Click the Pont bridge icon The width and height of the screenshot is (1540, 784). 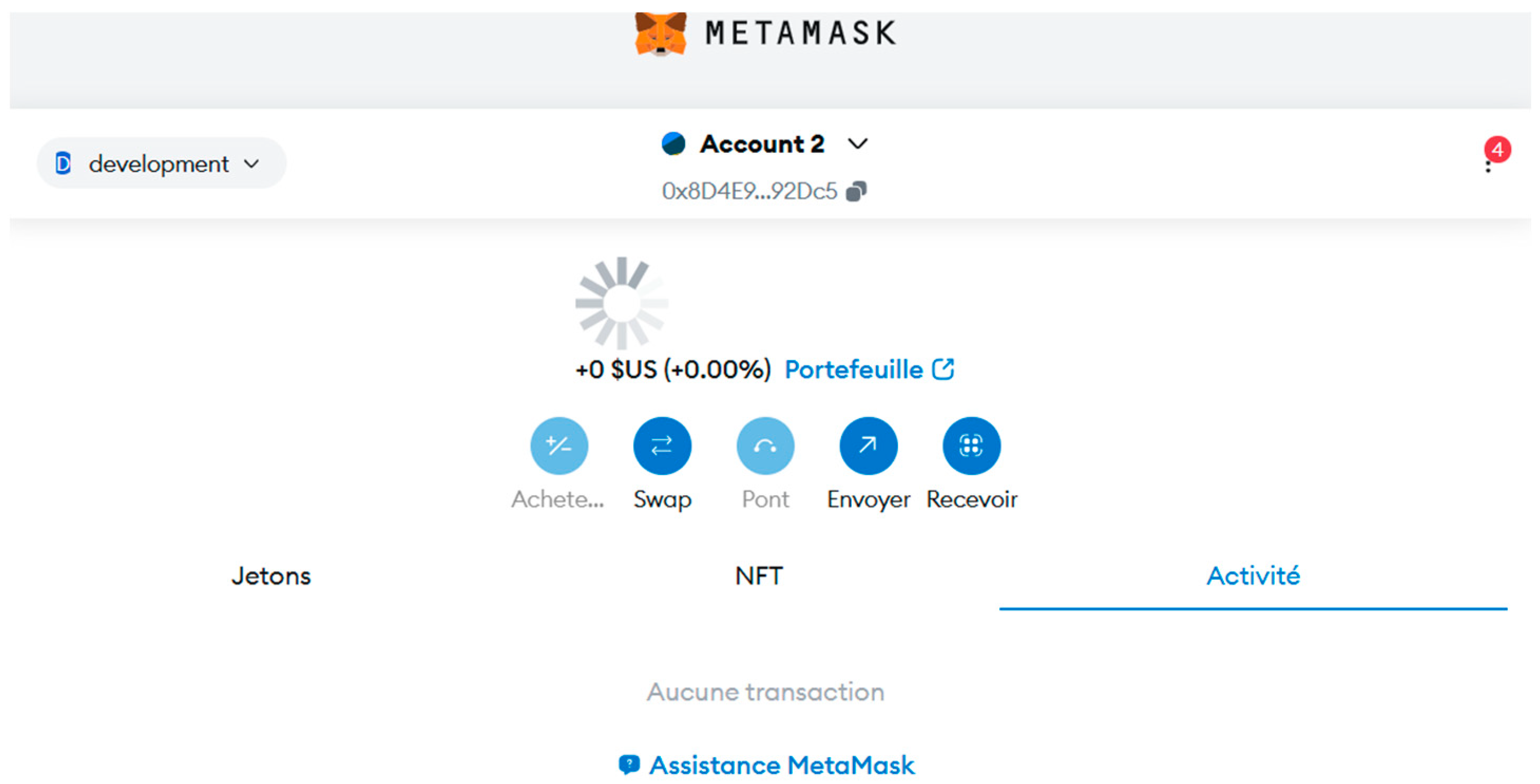point(765,446)
